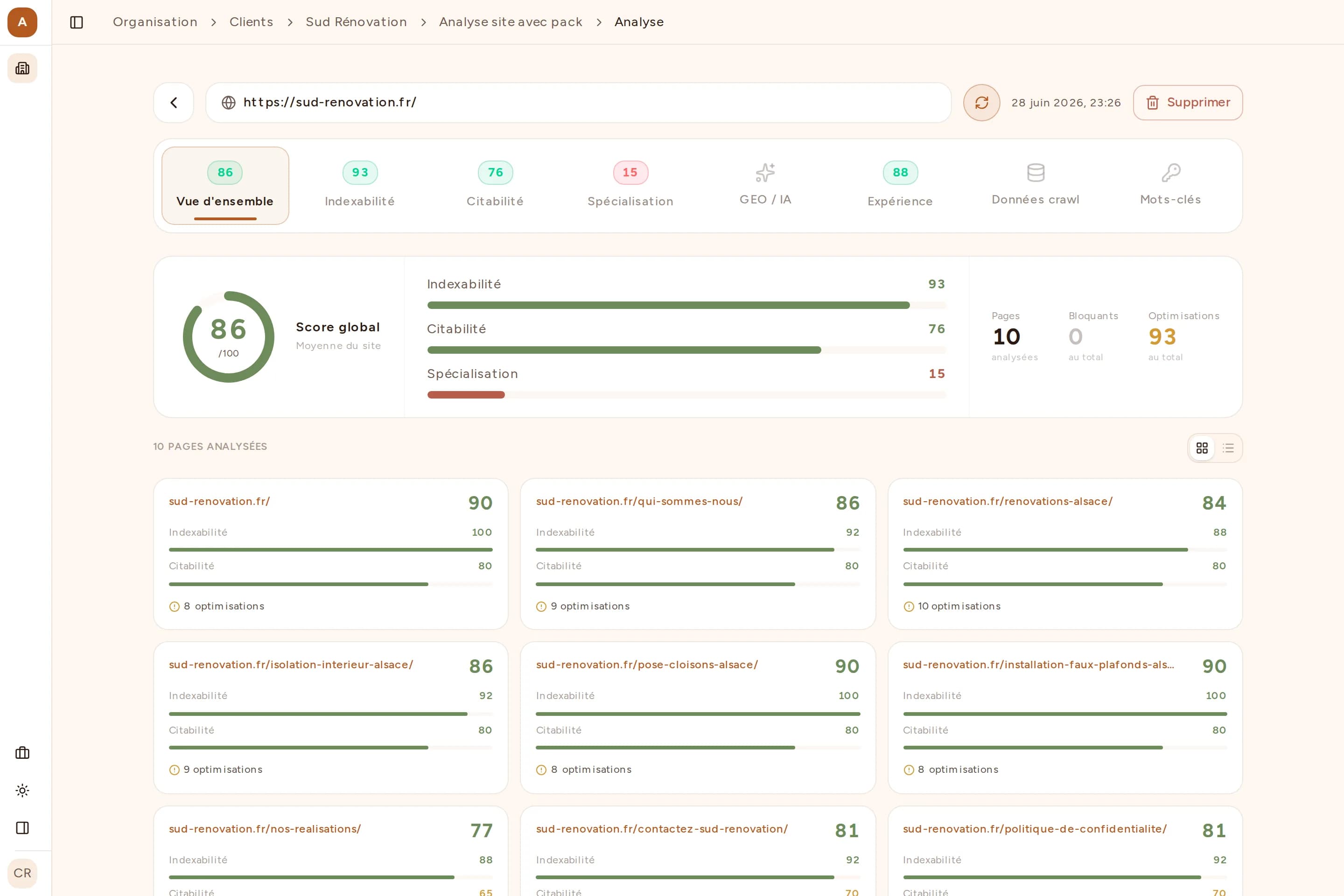Go to Clients breadcrumb

tap(252, 22)
